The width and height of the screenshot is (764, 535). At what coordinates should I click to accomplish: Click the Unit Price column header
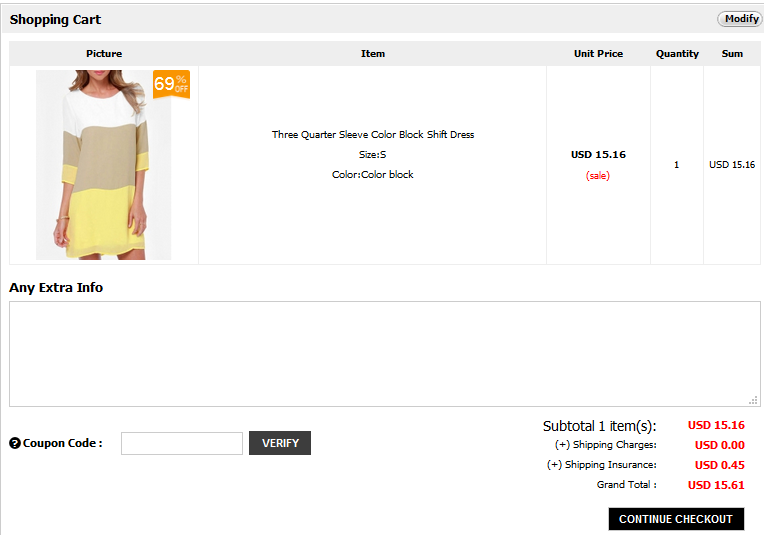pos(598,54)
